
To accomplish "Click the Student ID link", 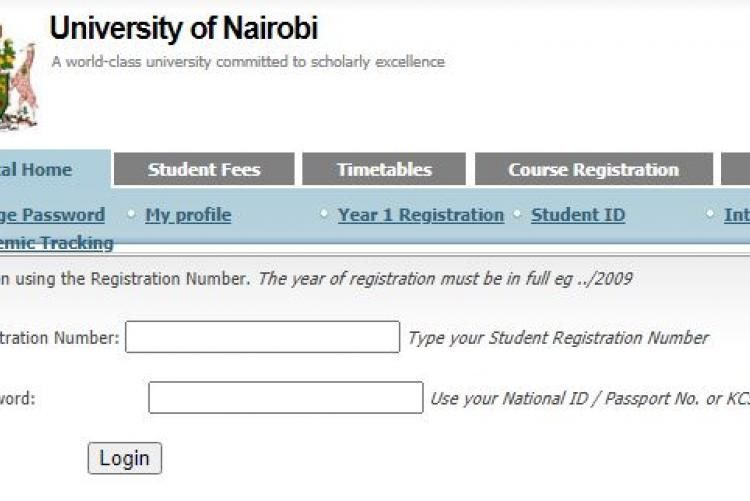I will click(578, 215).
